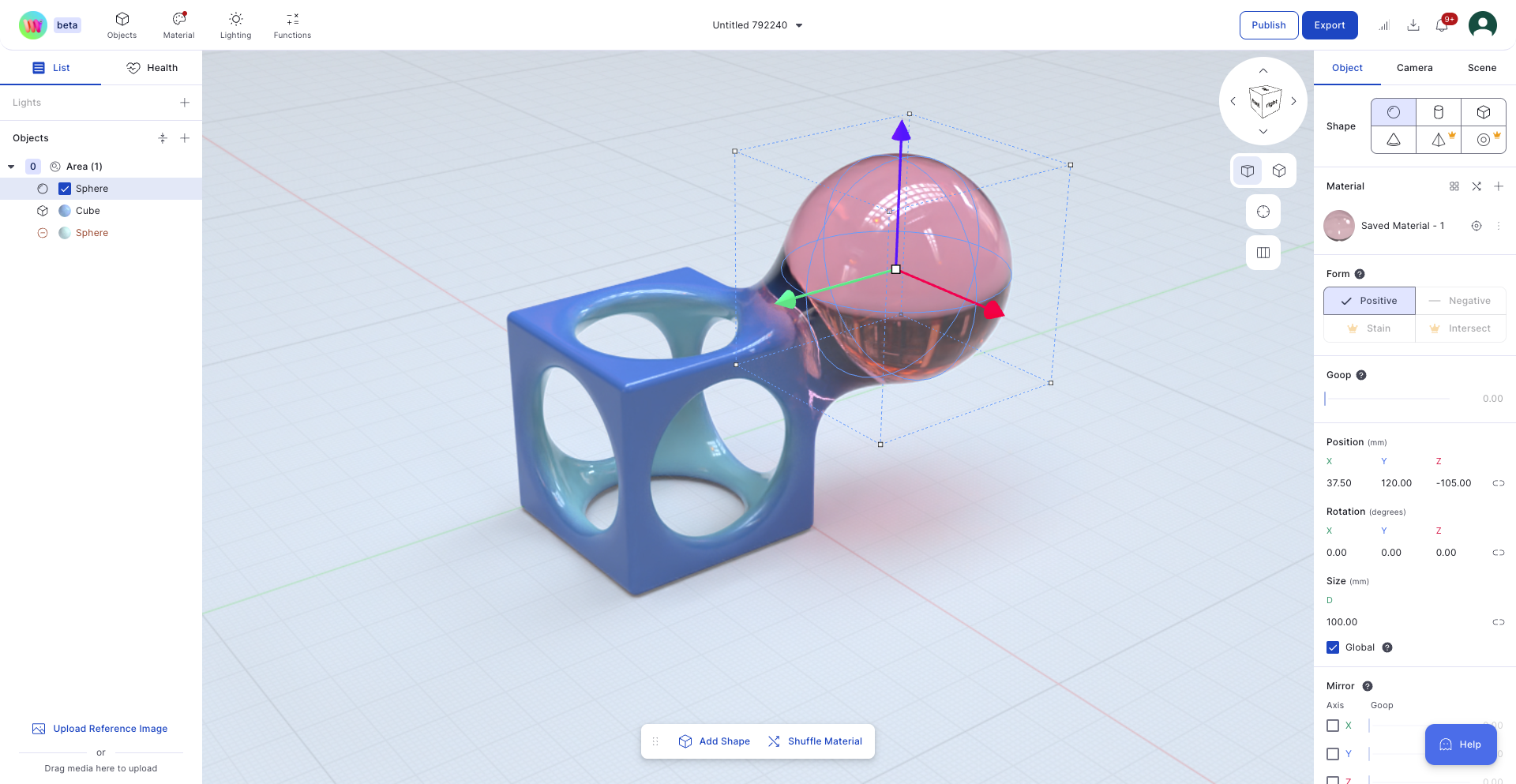This screenshot has height=784, width=1516.
Task: Select the Cylinder shape
Action: click(1439, 111)
